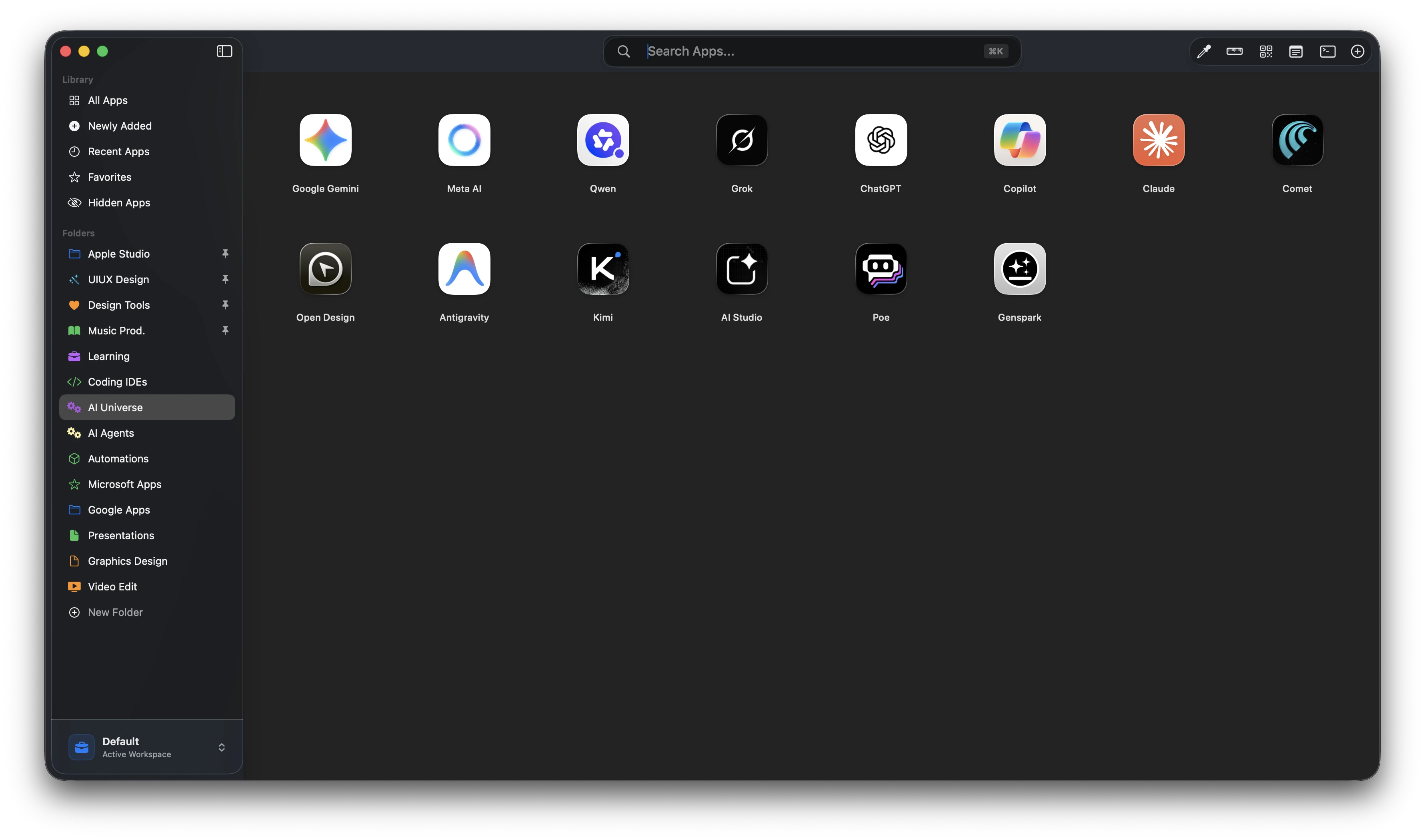Open the ruler measurement tool
Image resolution: width=1425 pixels, height=840 pixels.
pos(1234,52)
